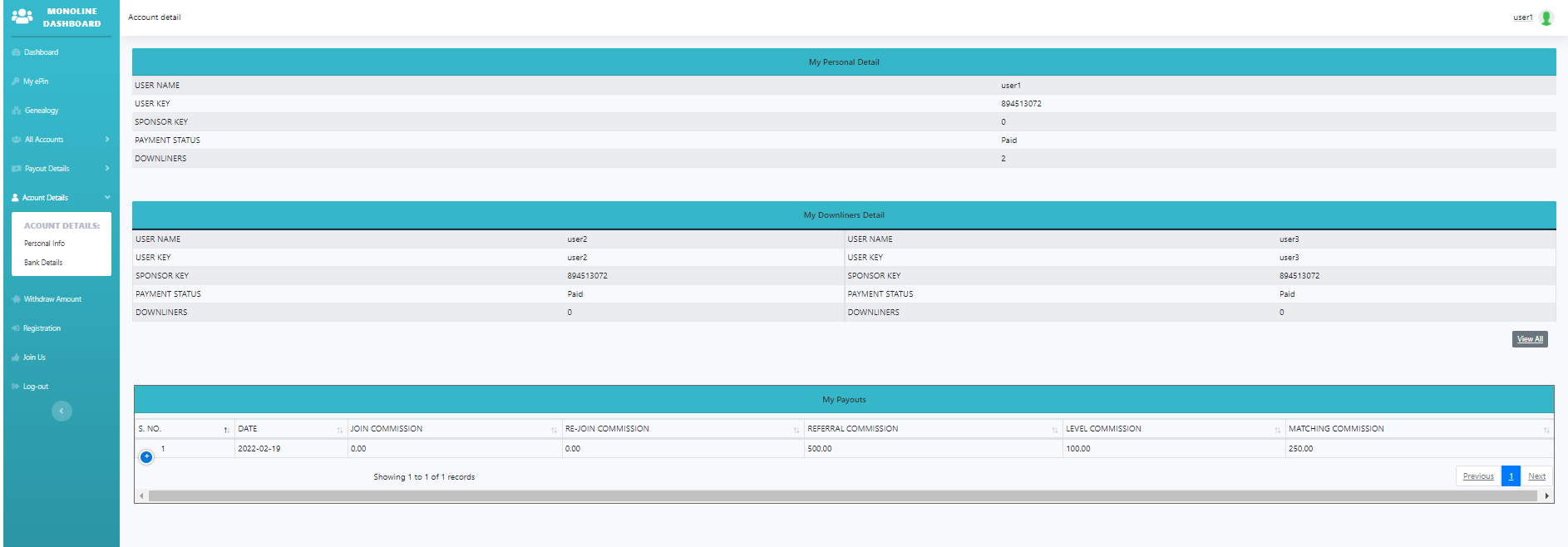Expand the Payout Details submenu
Image resolution: width=1568 pixels, height=547 pixels.
point(106,169)
